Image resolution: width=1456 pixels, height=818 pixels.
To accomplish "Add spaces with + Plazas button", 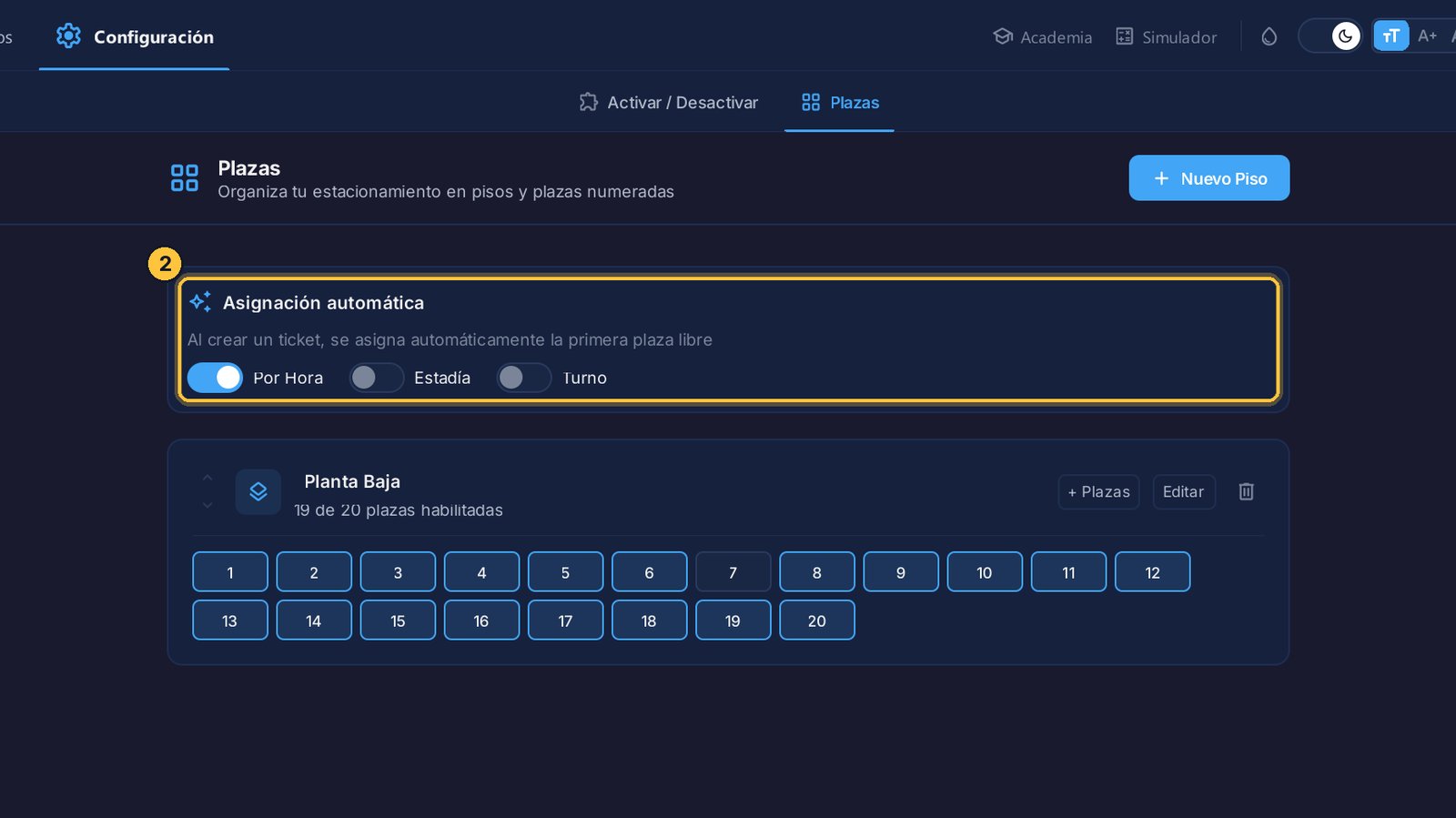I will coord(1098,491).
